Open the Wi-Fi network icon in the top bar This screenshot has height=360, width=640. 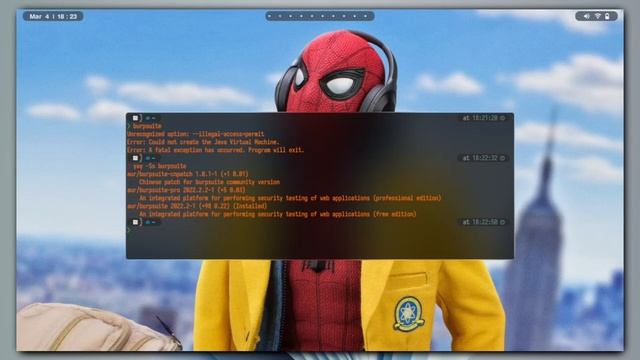597,16
